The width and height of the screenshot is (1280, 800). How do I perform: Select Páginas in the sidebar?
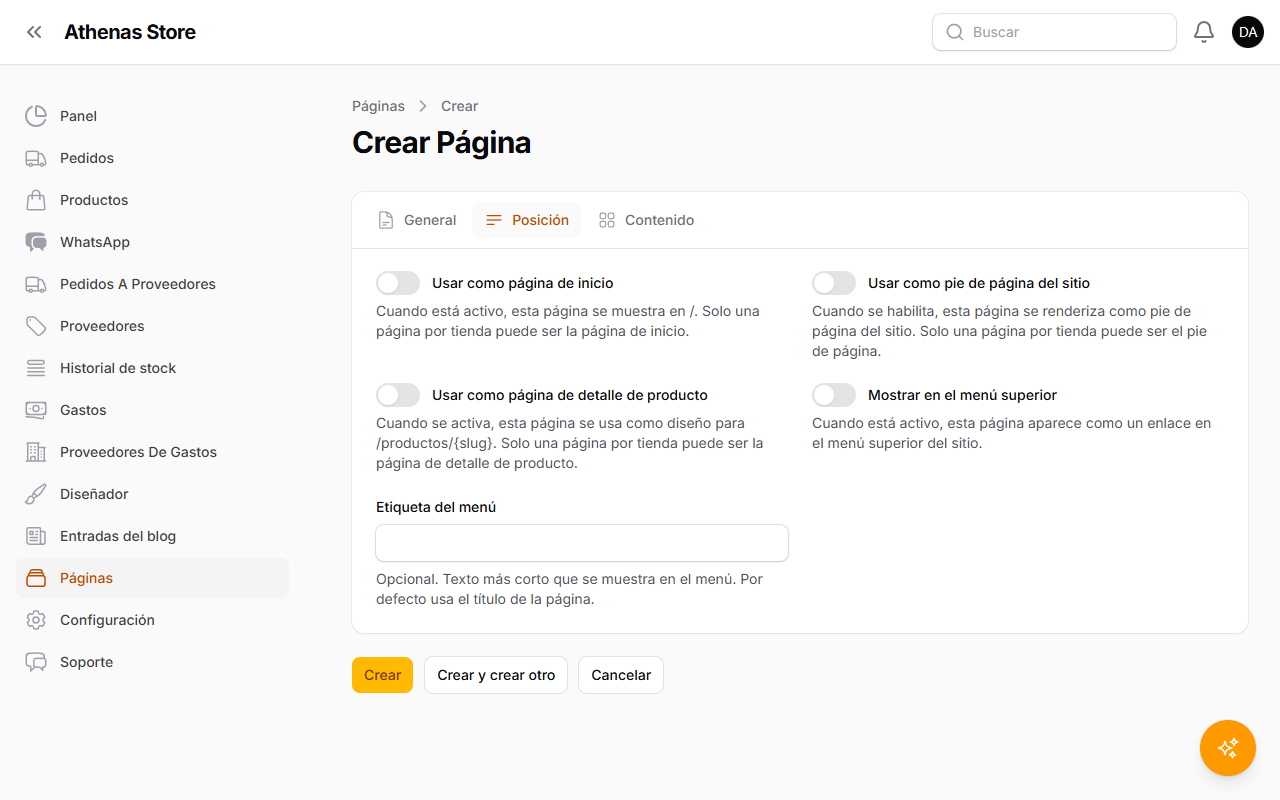point(152,578)
